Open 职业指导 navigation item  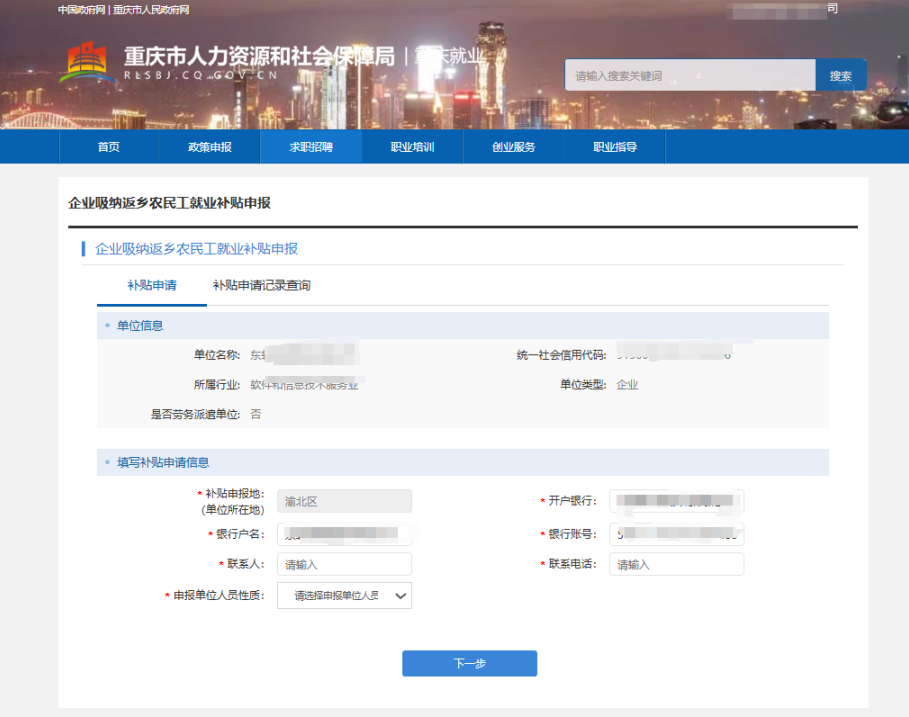[x=615, y=147]
